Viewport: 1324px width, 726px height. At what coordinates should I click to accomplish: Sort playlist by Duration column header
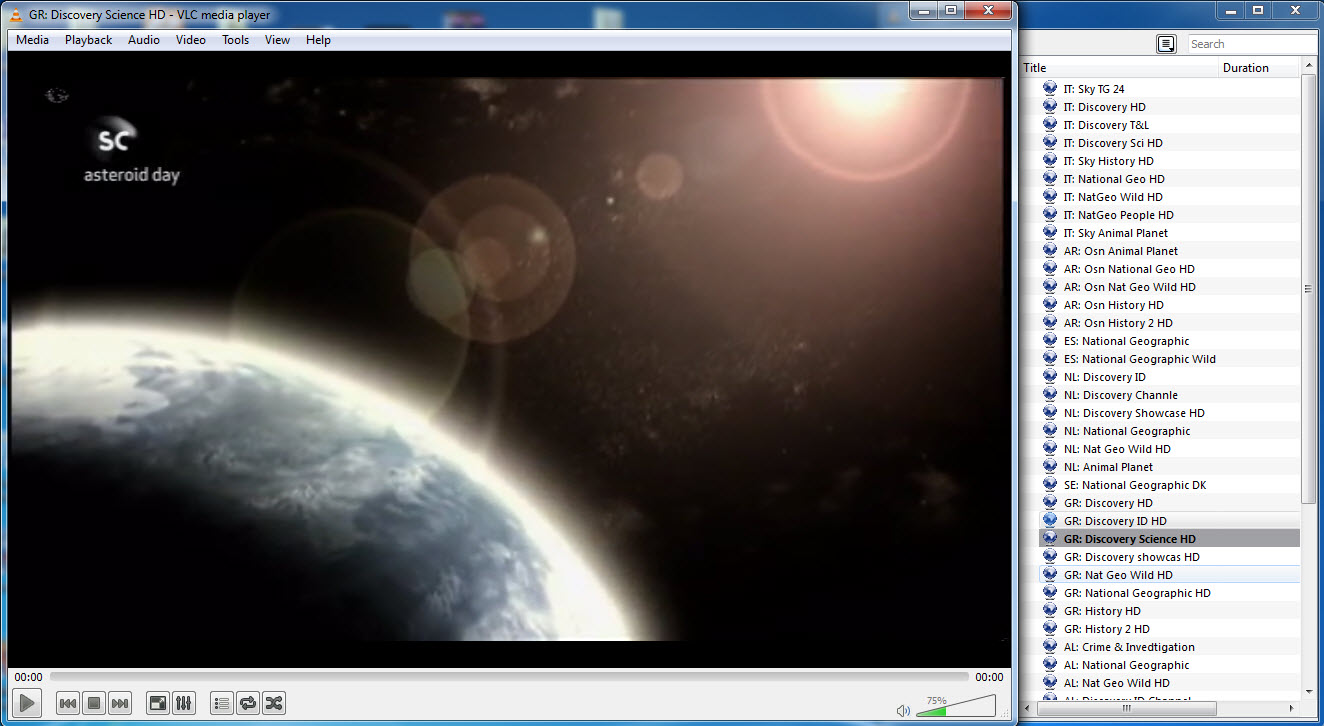point(1260,68)
